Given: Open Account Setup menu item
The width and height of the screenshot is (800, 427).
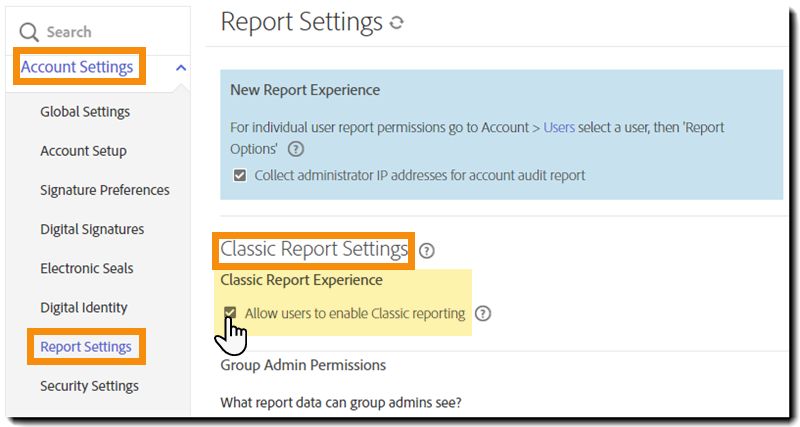Looking at the screenshot, I should [x=84, y=151].
